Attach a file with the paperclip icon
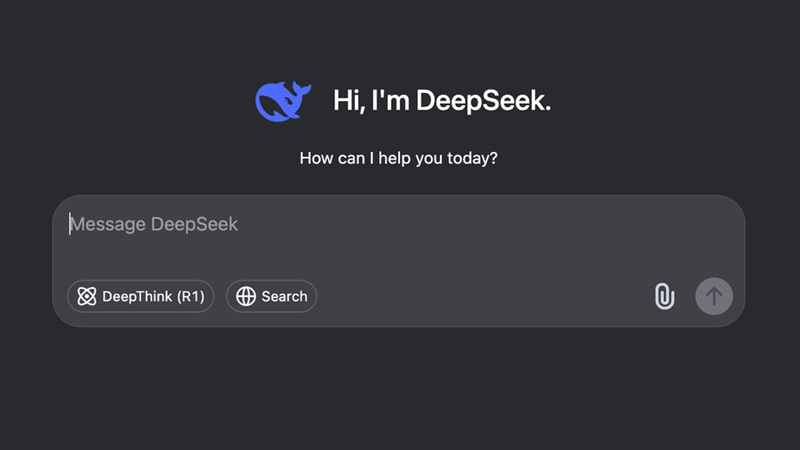Viewport: 800px width, 450px height. [664, 296]
